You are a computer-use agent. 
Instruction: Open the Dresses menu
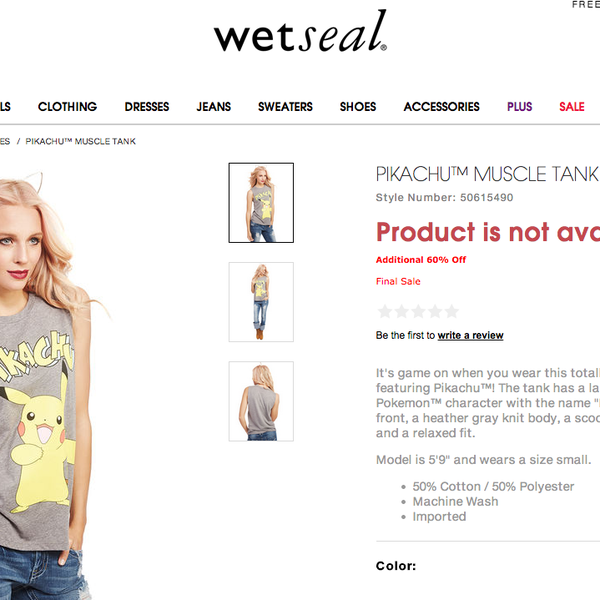(147, 106)
